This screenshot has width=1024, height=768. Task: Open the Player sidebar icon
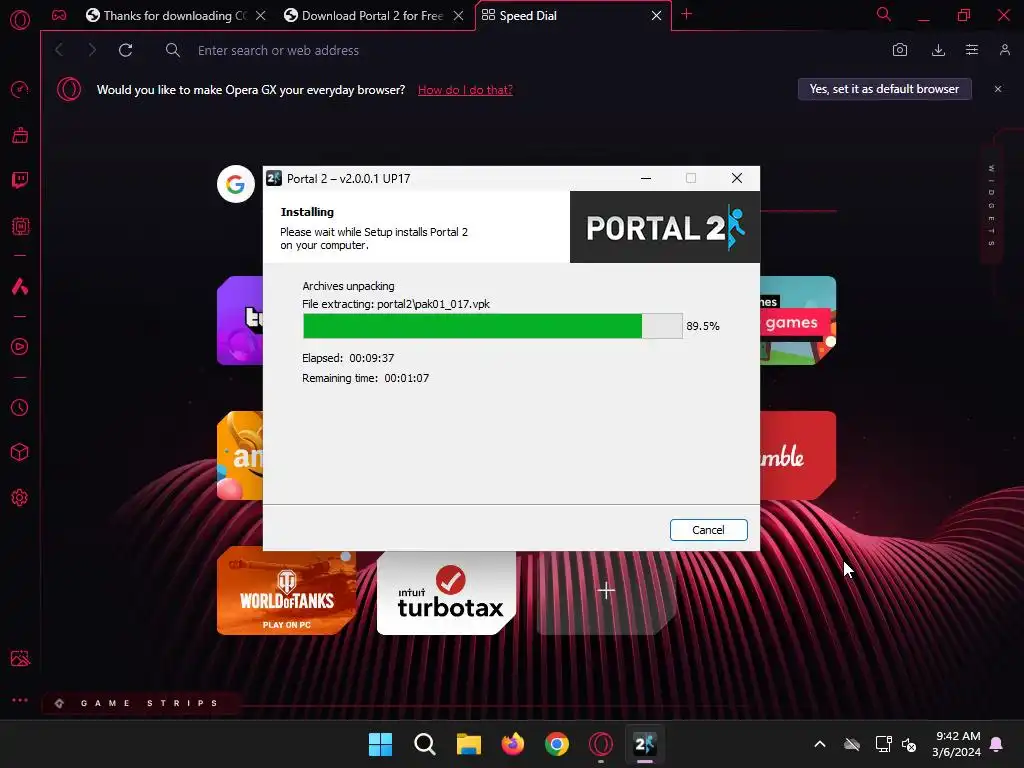[20, 347]
